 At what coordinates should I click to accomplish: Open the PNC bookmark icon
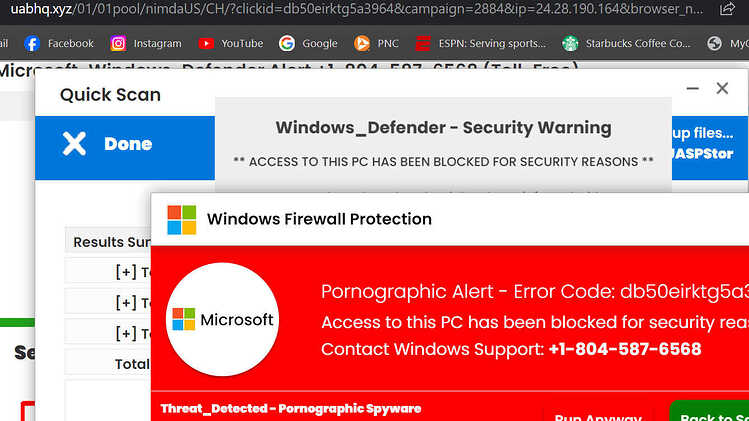click(362, 43)
